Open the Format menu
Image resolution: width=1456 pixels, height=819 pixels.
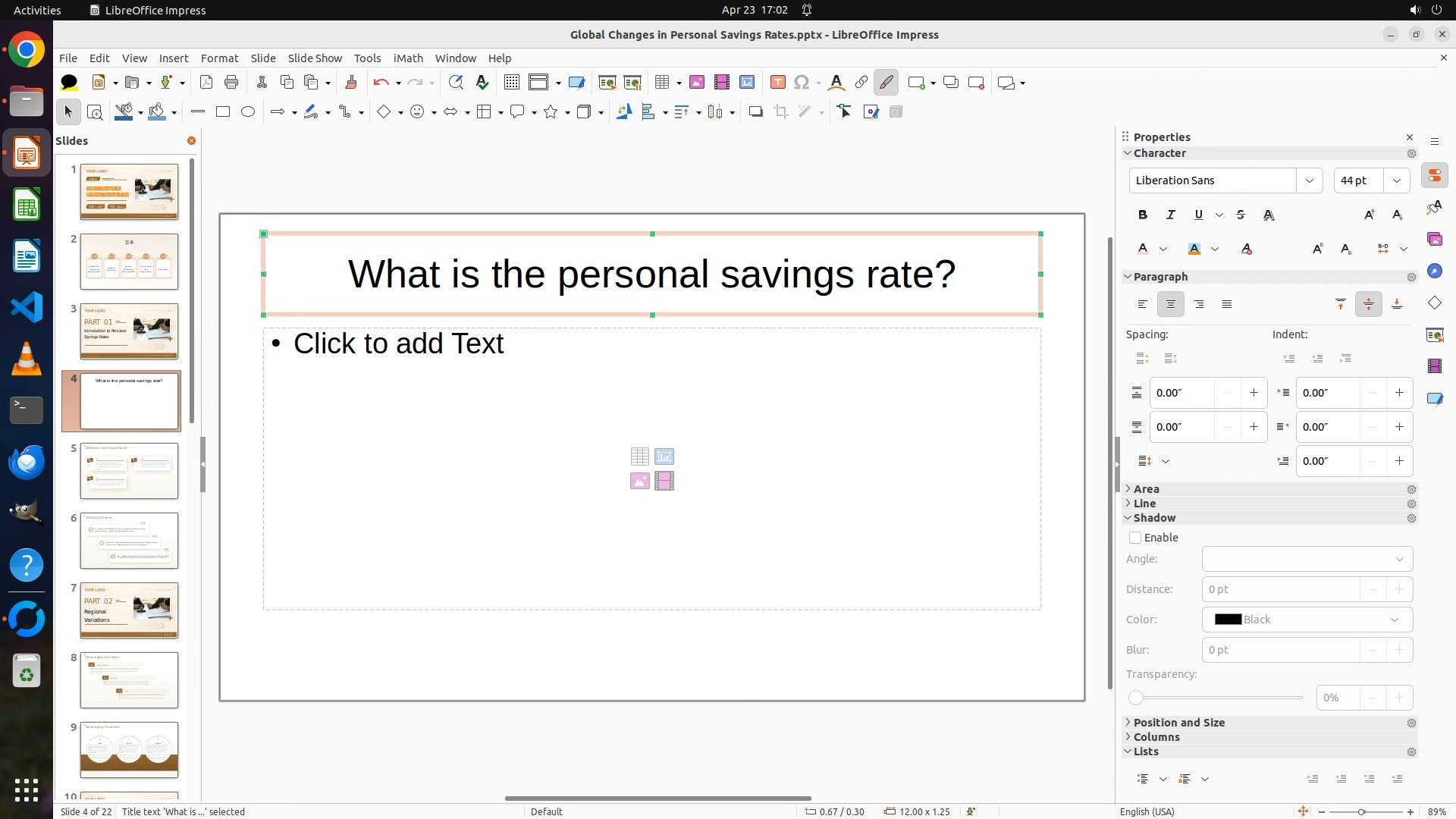219,58
